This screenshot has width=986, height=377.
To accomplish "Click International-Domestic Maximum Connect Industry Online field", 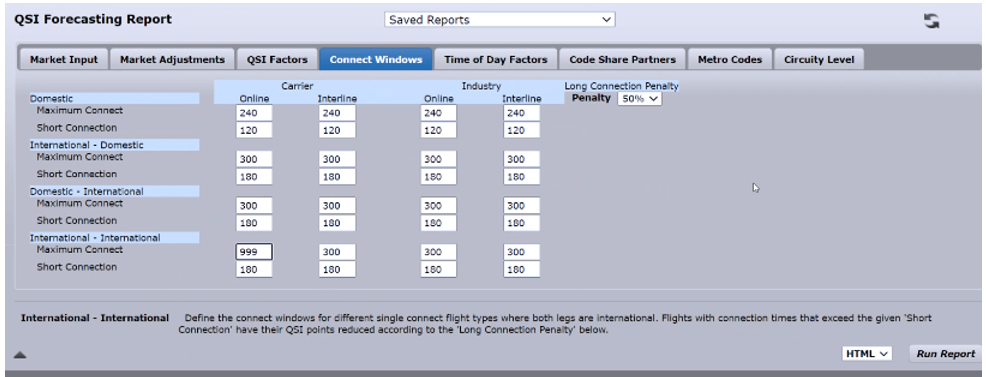I will (x=438, y=160).
